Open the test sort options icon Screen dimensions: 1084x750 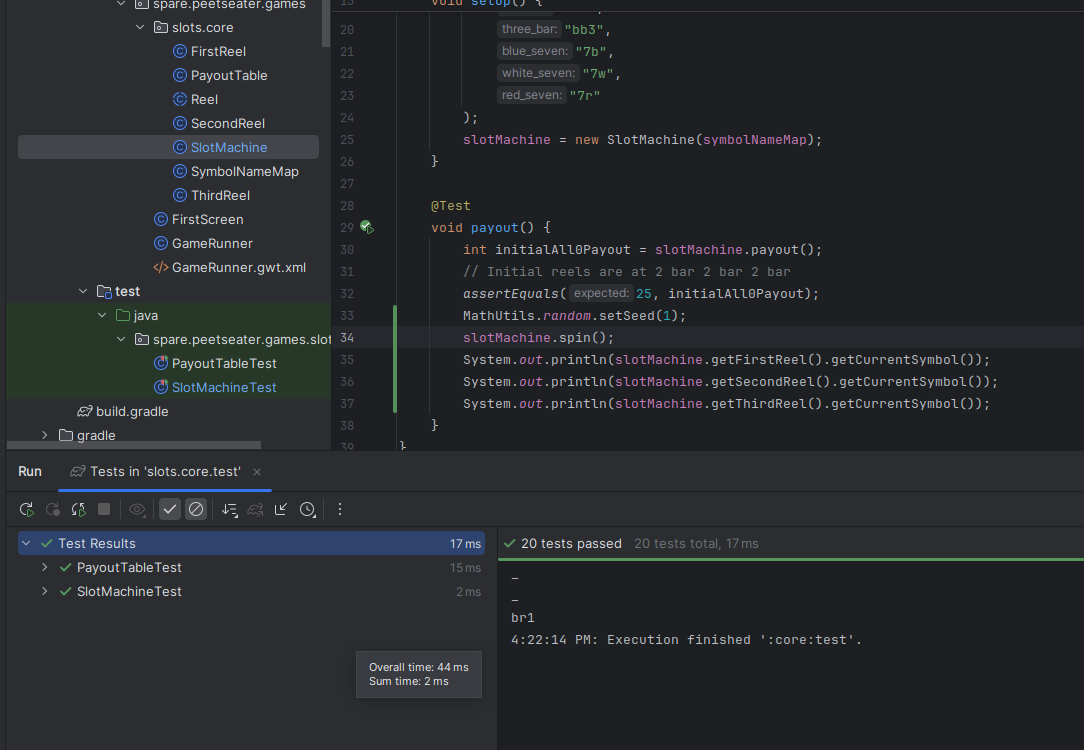pyautogui.click(x=229, y=510)
